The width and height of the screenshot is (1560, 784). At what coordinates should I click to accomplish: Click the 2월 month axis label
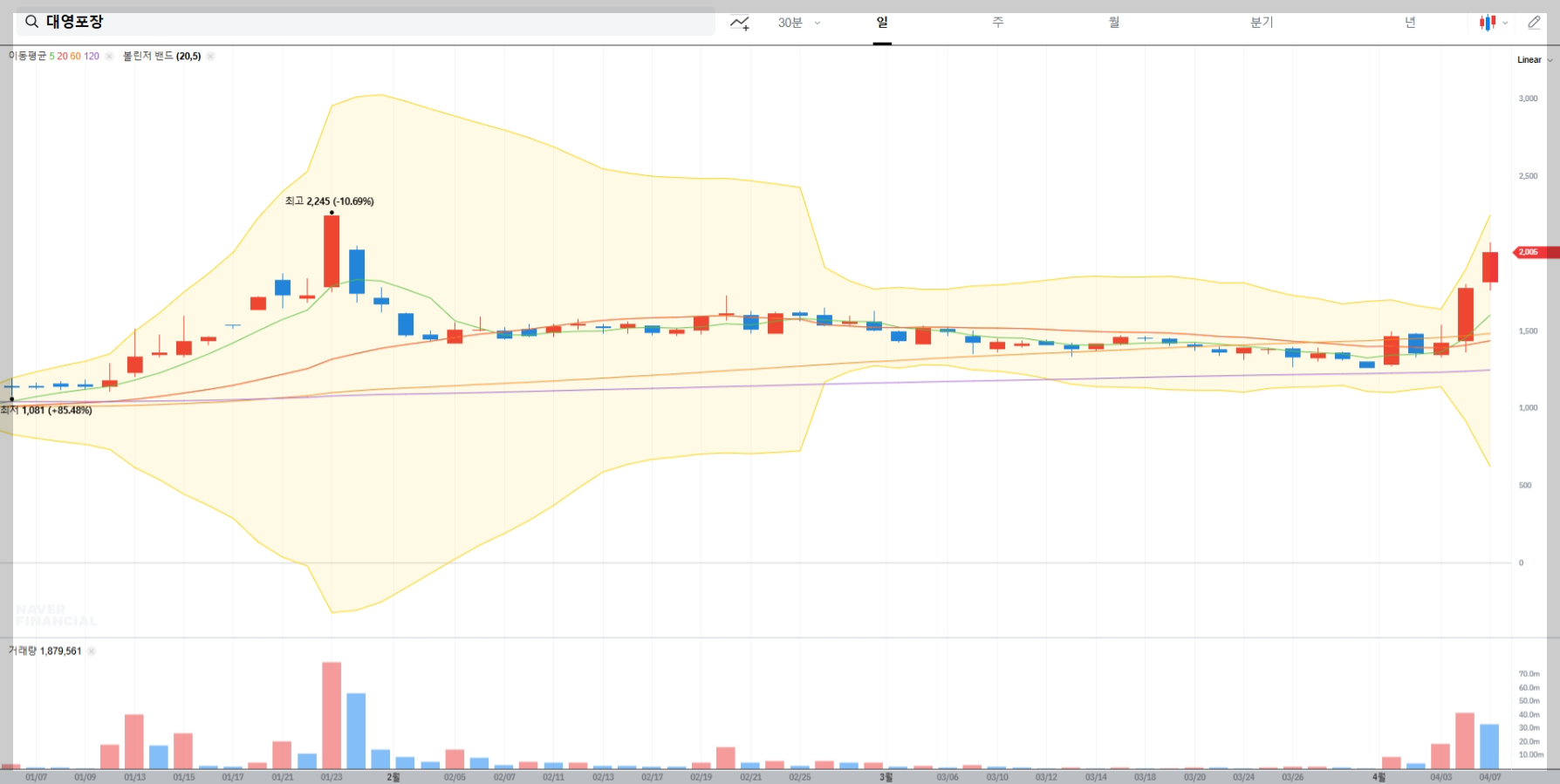pyautogui.click(x=393, y=777)
